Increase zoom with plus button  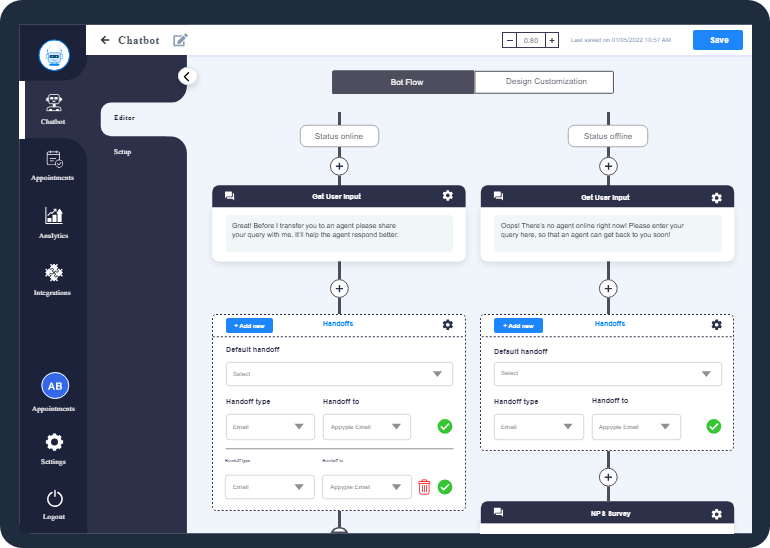tap(552, 40)
